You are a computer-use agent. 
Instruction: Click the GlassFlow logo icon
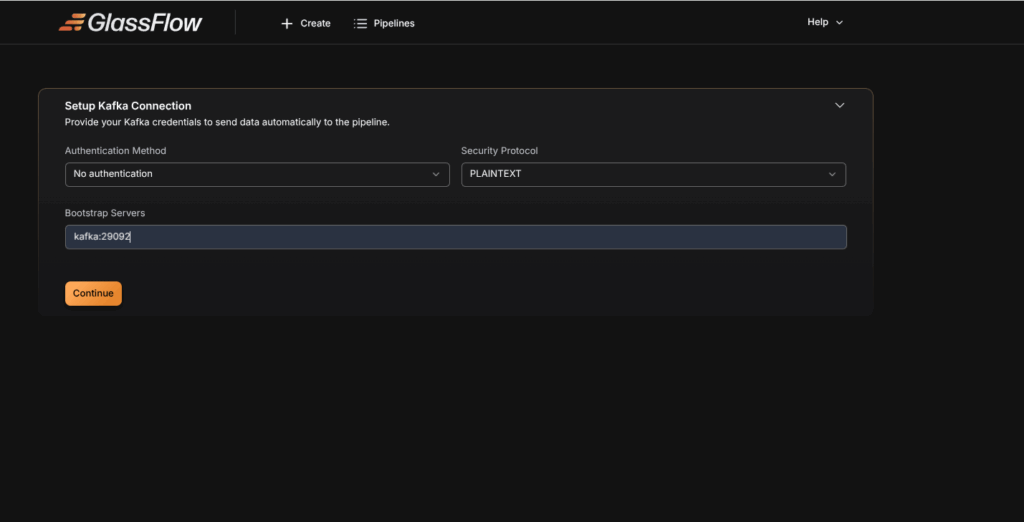point(71,22)
